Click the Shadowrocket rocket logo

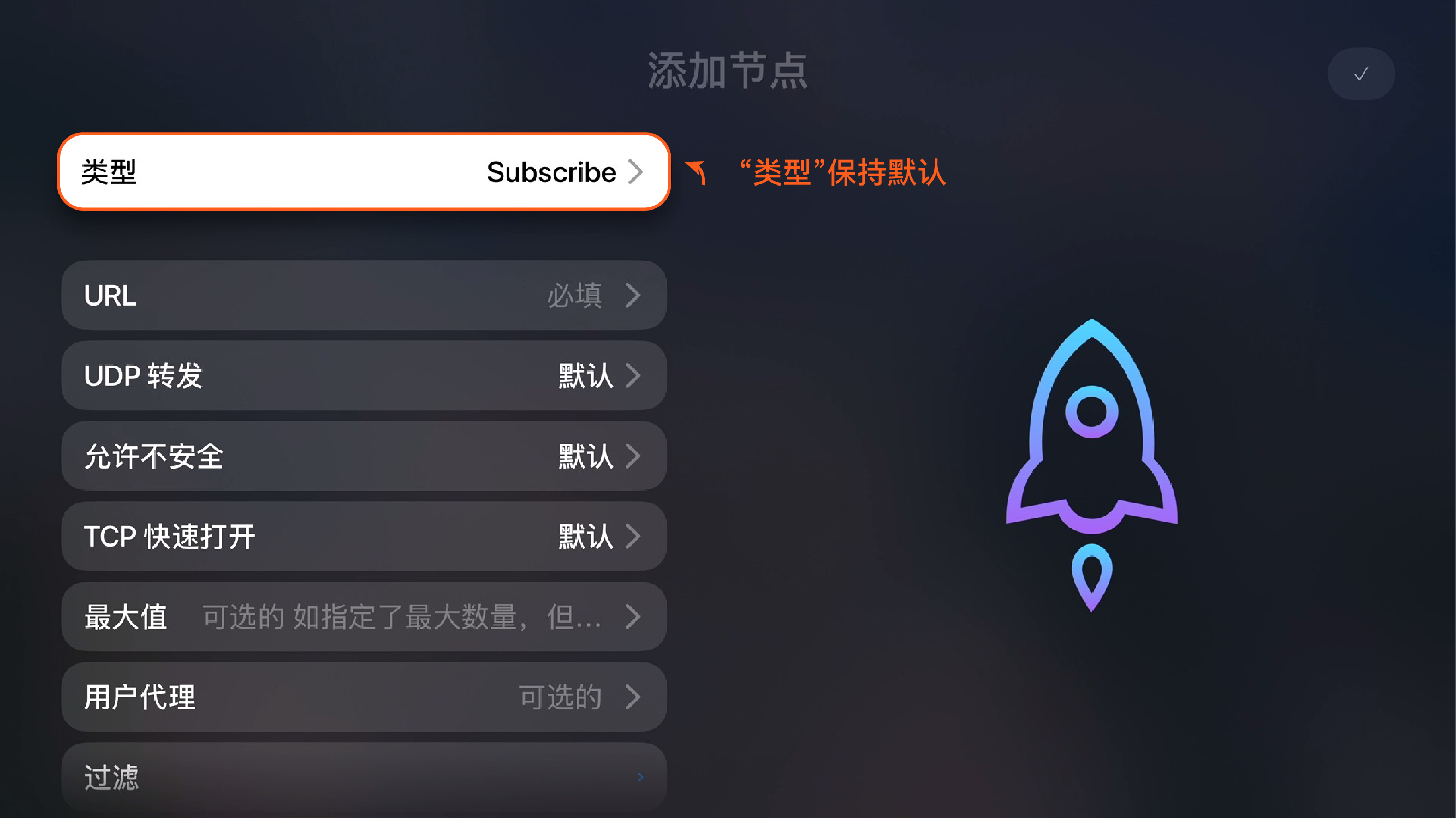[1091, 465]
